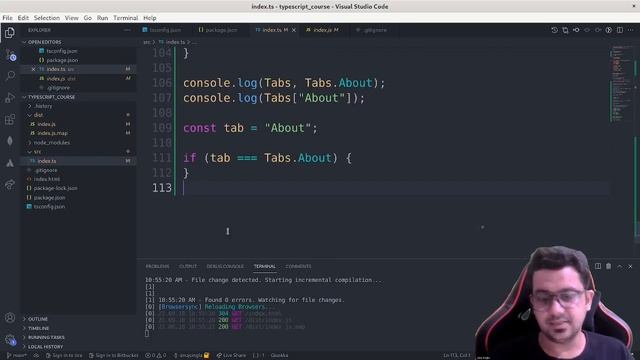Click the sync cloud icon in the status bar
The width and height of the screenshot is (640, 360).
pyautogui.click(x=36, y=356)
